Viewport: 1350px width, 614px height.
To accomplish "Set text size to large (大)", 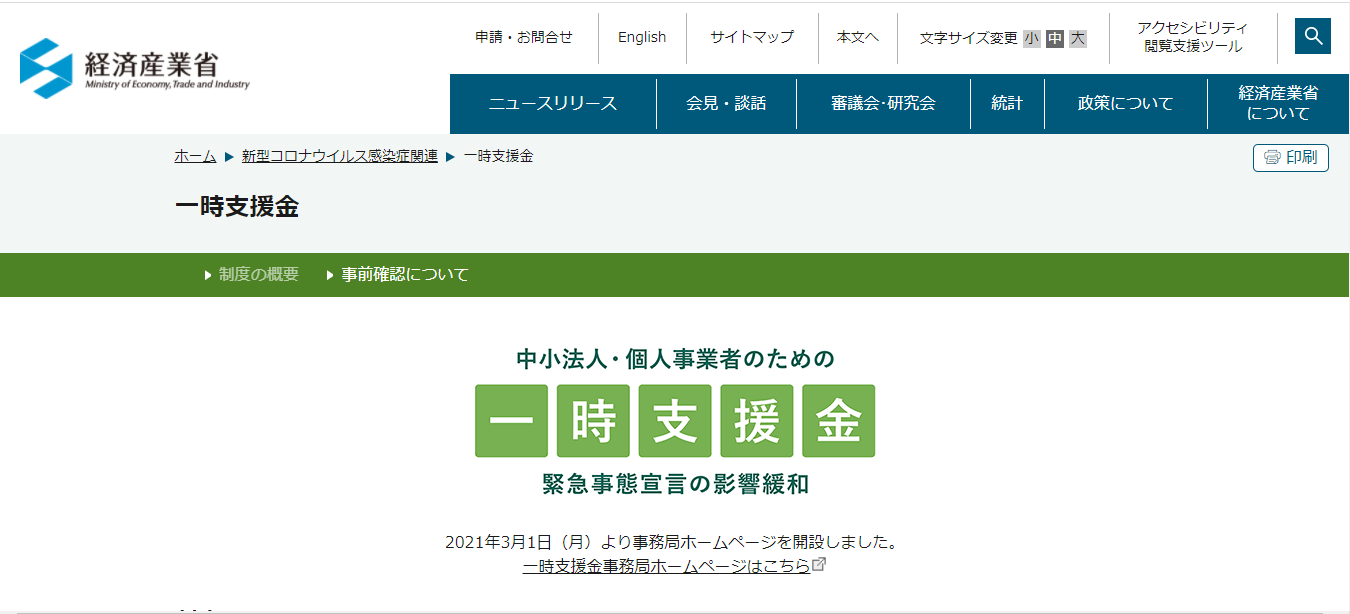I will click(x=1077, y=38).
